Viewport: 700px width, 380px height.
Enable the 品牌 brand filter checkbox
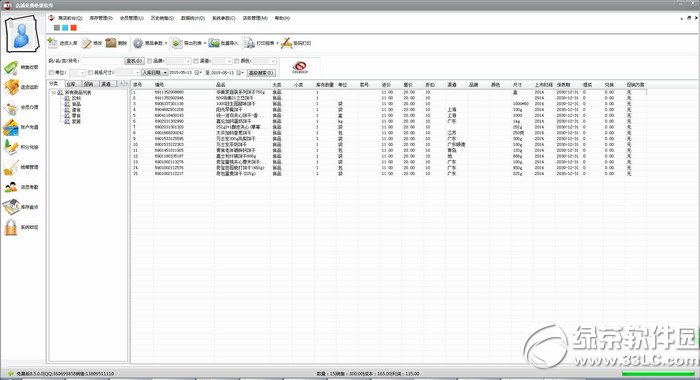click(x=150, y=61)
